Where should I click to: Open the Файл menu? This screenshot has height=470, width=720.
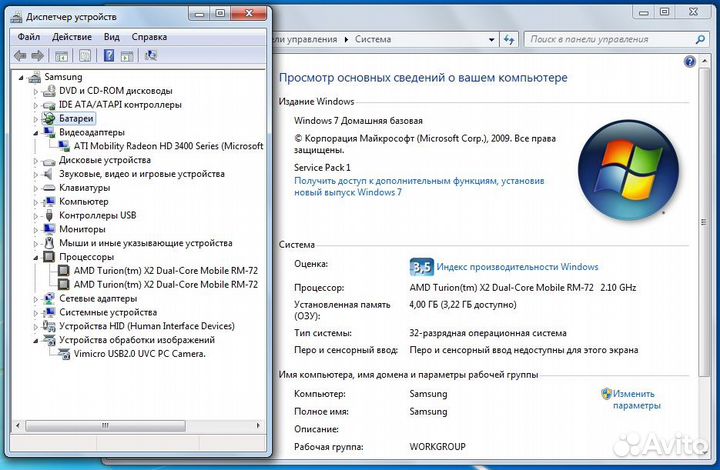pos(28,37)
